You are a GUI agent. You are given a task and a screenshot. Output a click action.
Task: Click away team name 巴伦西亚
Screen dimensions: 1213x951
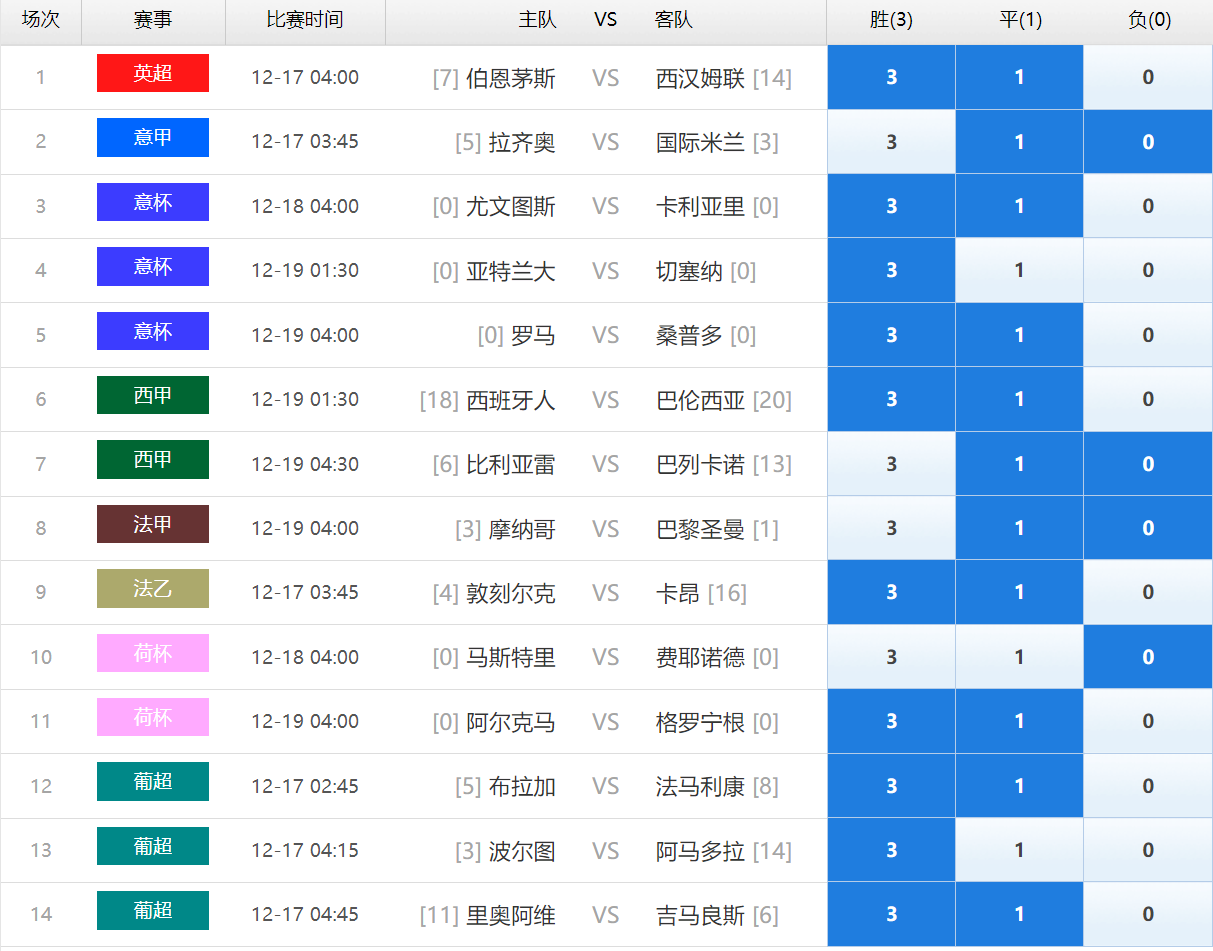click(x=700, y=400)
